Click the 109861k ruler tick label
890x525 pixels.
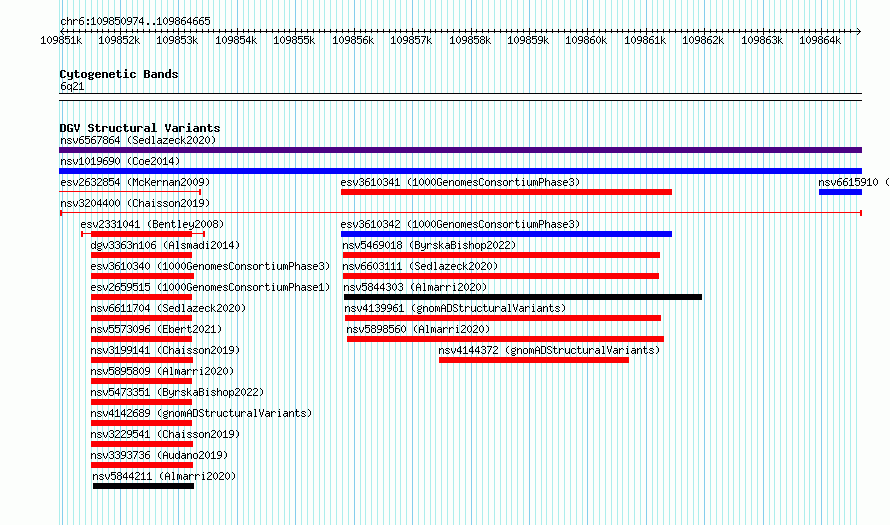pos(645,40)
